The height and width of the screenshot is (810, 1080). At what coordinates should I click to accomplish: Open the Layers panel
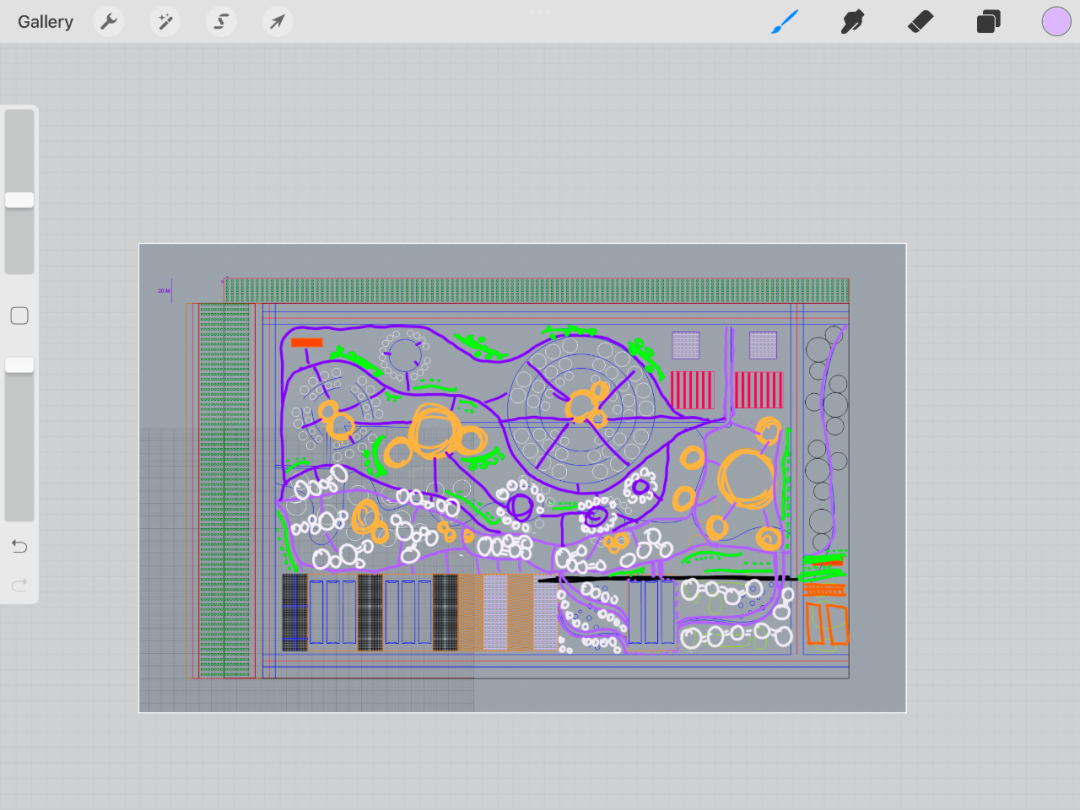tap(988, 22)
